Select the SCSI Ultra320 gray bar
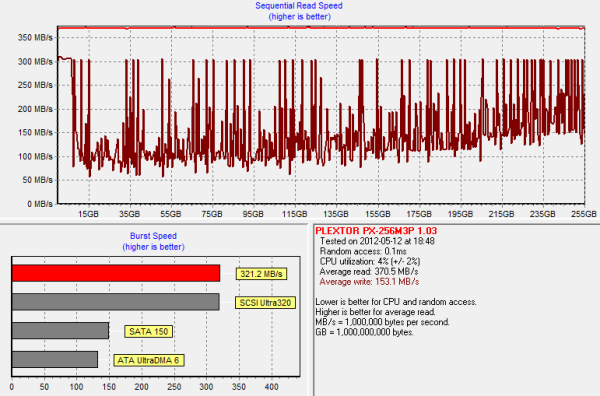Screen dimensions: 600x396 coord(116,302)
